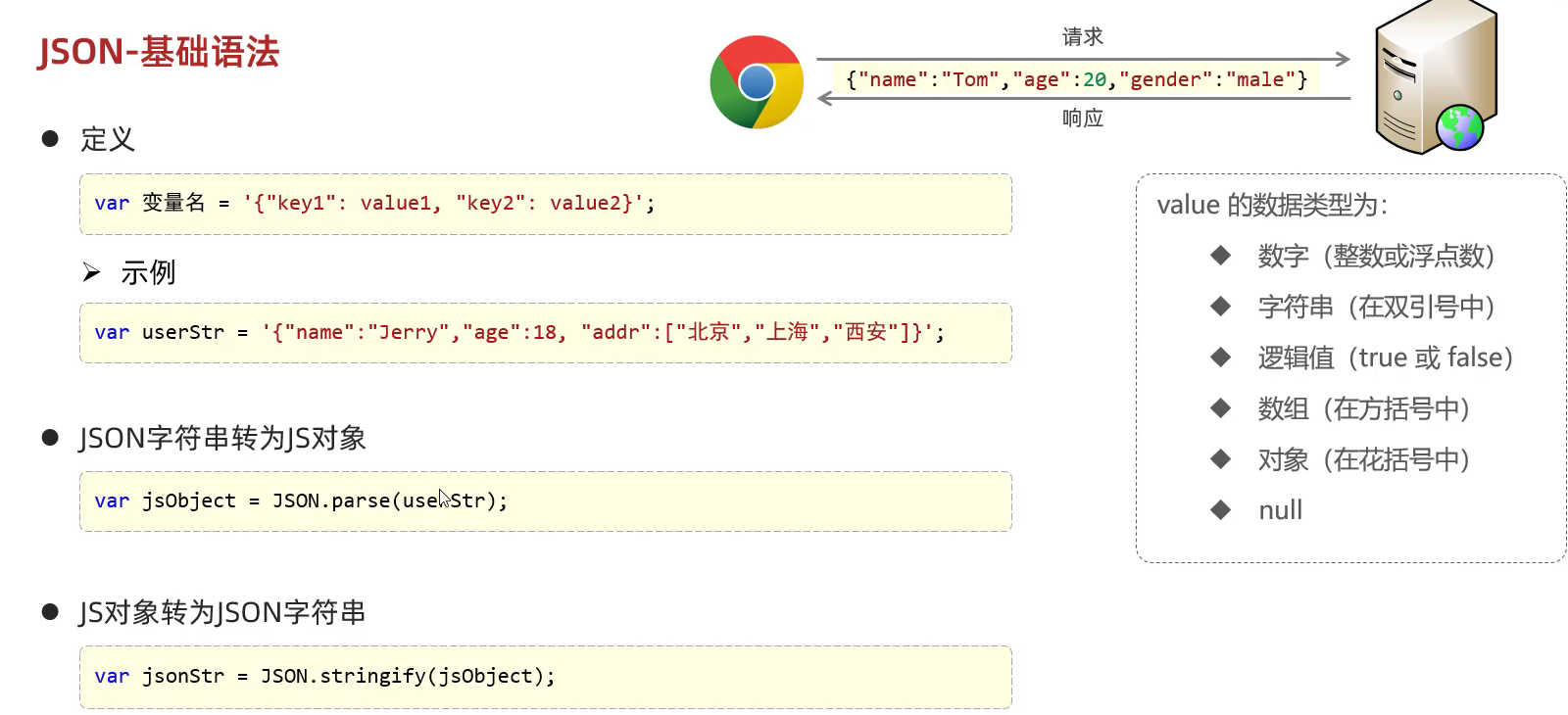1568x715 pixels.
Task: Click the diamond bullet beside 逻辑值
Action: tap(1220, 357)
